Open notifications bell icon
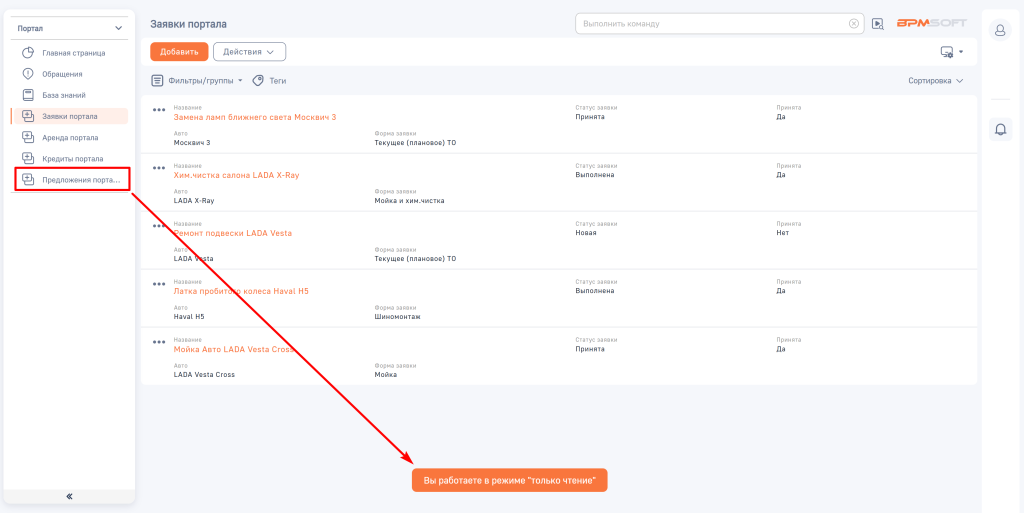The height and width of the screenshot is (513, 1024). [x=1000, y=129]
